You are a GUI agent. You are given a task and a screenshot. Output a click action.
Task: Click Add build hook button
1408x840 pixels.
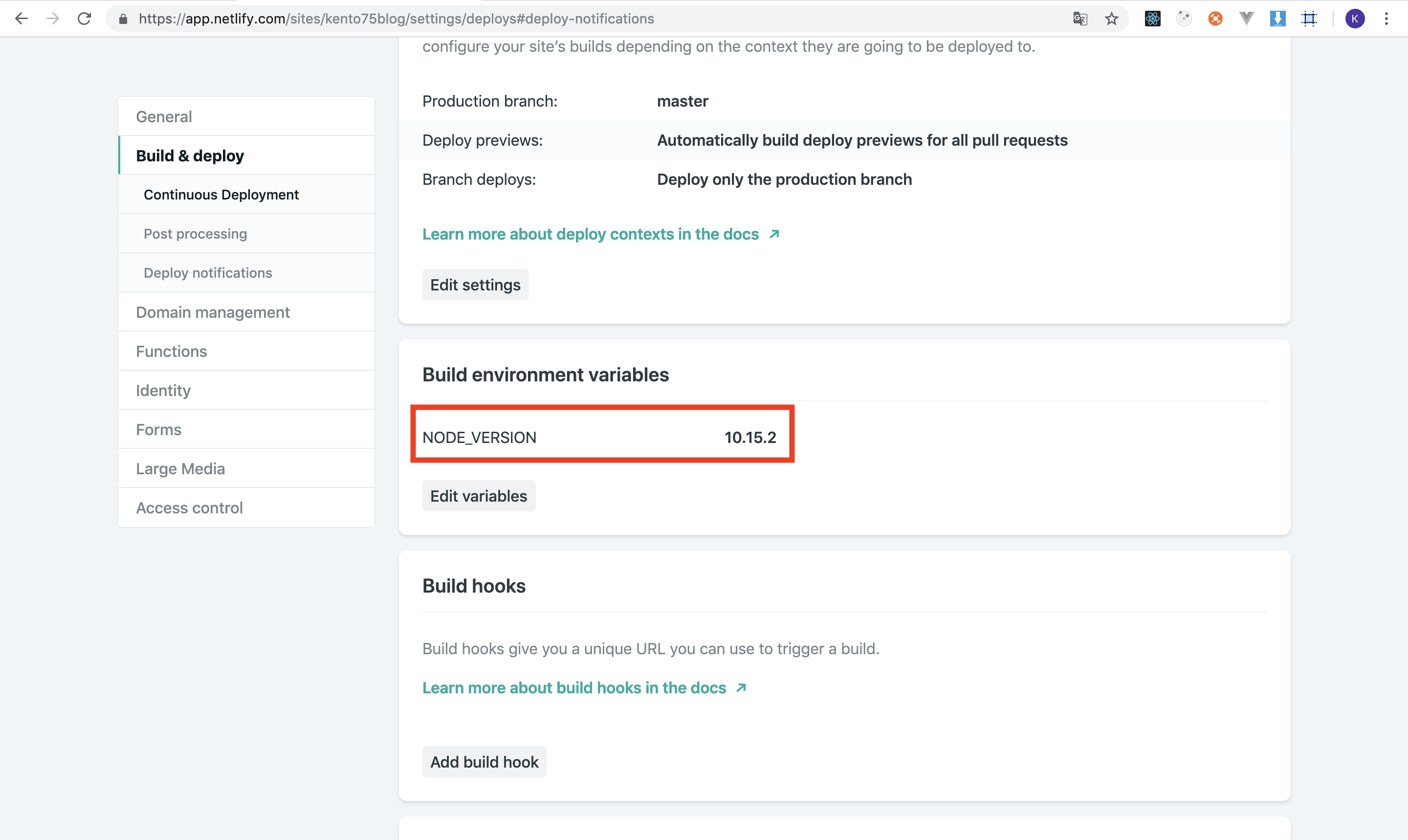pyautogui.click(x=484, y=762)
